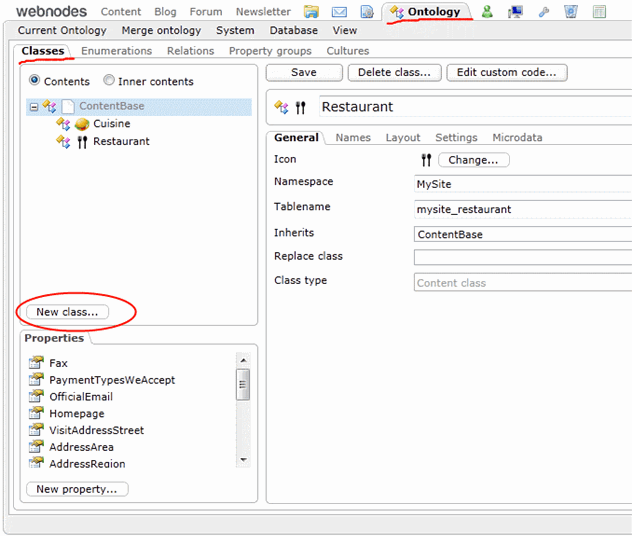Image resolution: width=632 pixels, height=536 pixels.
Task: Open the wrench tools icon
Action: (x=544, y=12)
